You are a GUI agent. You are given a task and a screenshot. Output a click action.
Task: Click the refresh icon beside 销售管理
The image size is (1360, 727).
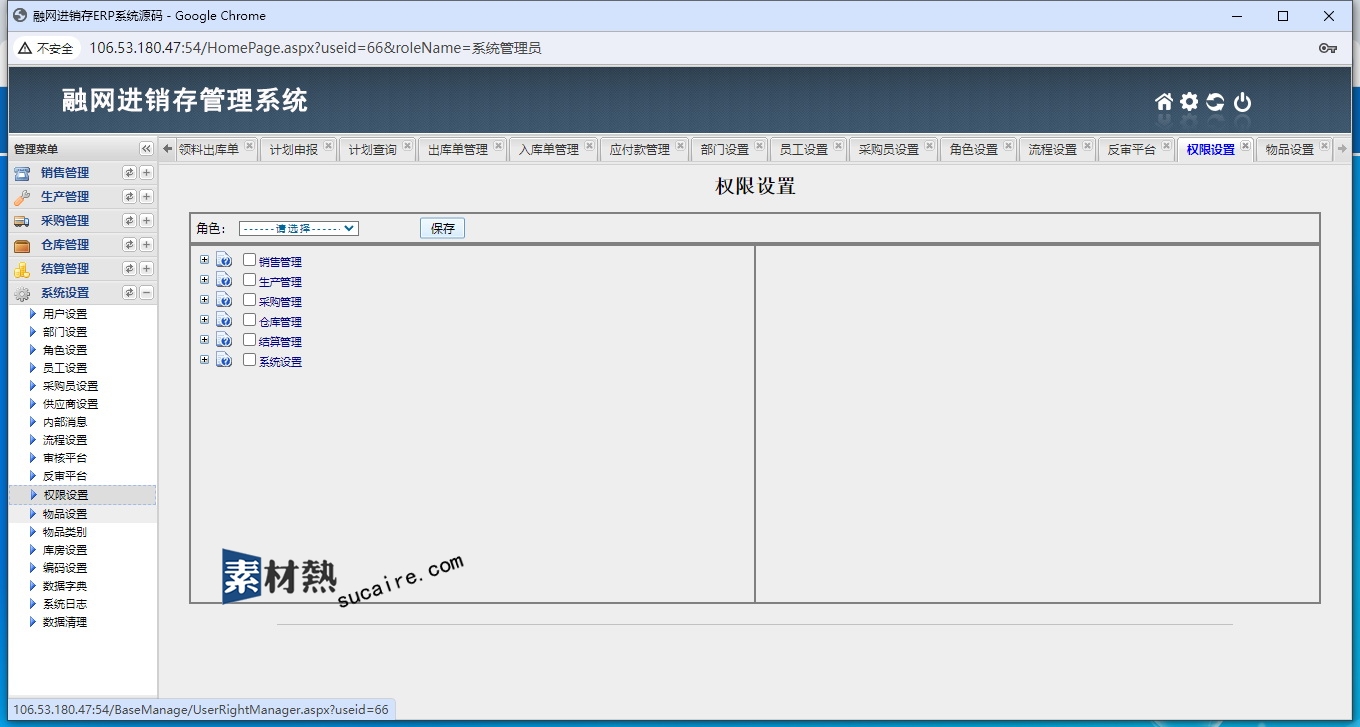(129, 172)
